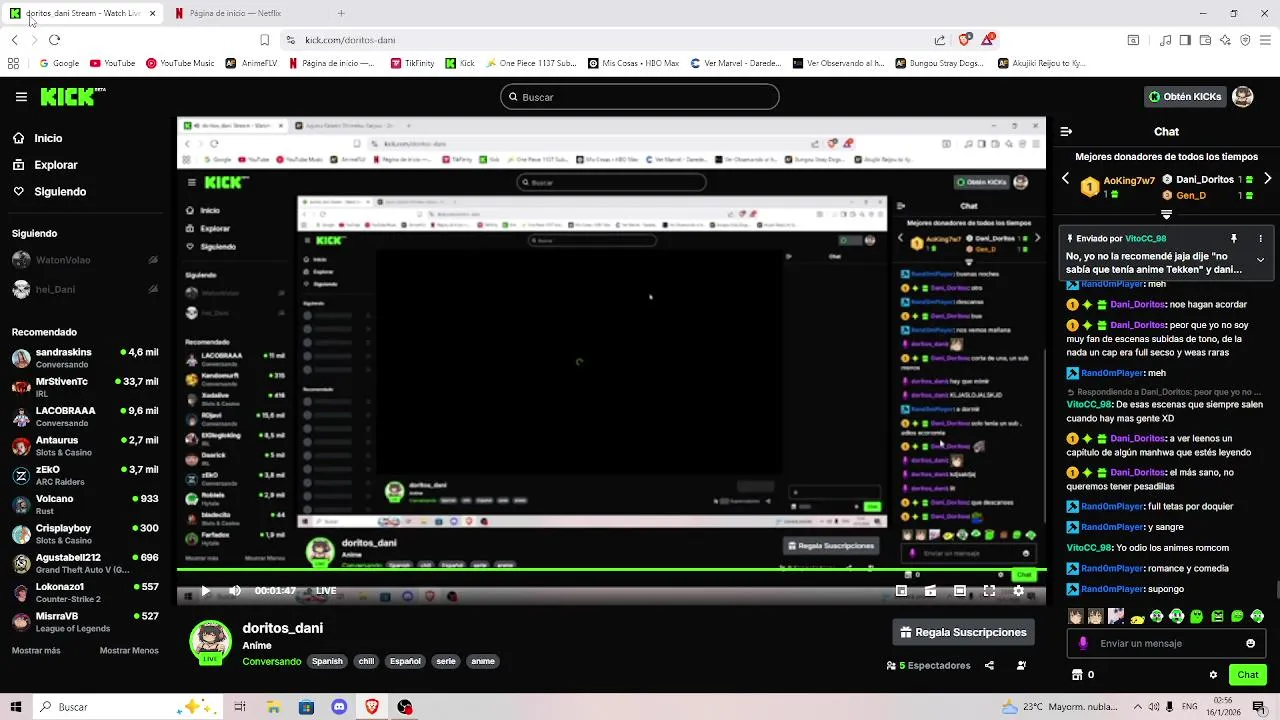Show the previous top donors page
Image resolution: width=1280 pixels, height=720 pixels.
[x=1065, y=179]
